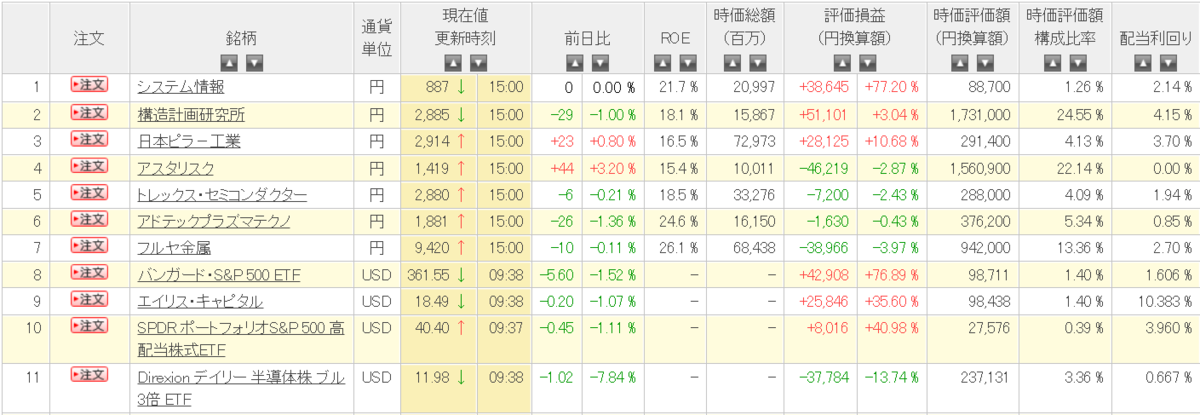Sort 配当利回り column descending

1167,63
